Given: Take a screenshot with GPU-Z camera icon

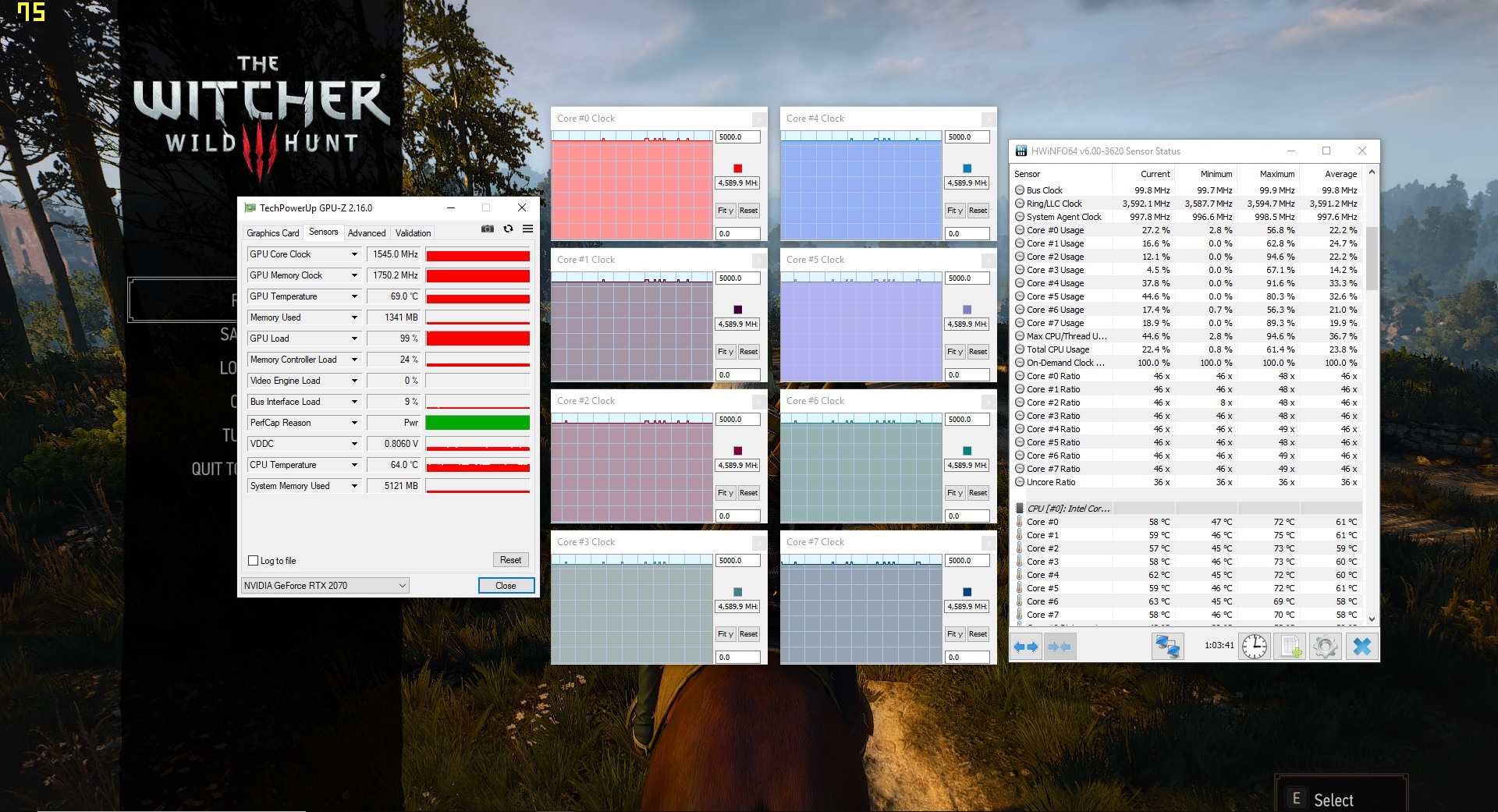Looking at the screenshot, I should click(488, 229).
